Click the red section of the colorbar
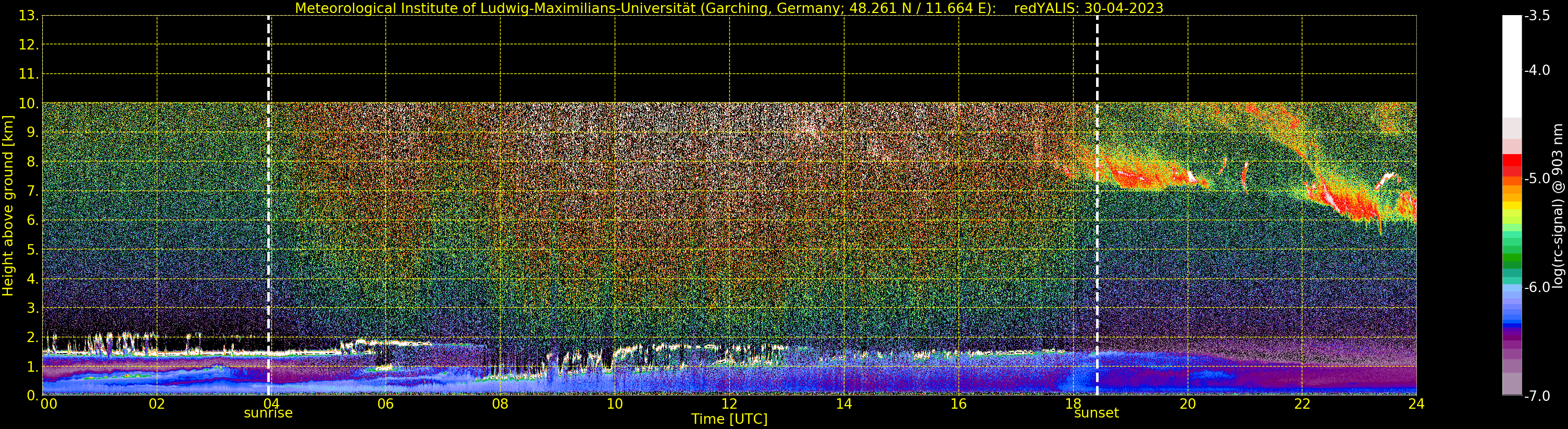The image size is (1568, 429). (1512, 166)
